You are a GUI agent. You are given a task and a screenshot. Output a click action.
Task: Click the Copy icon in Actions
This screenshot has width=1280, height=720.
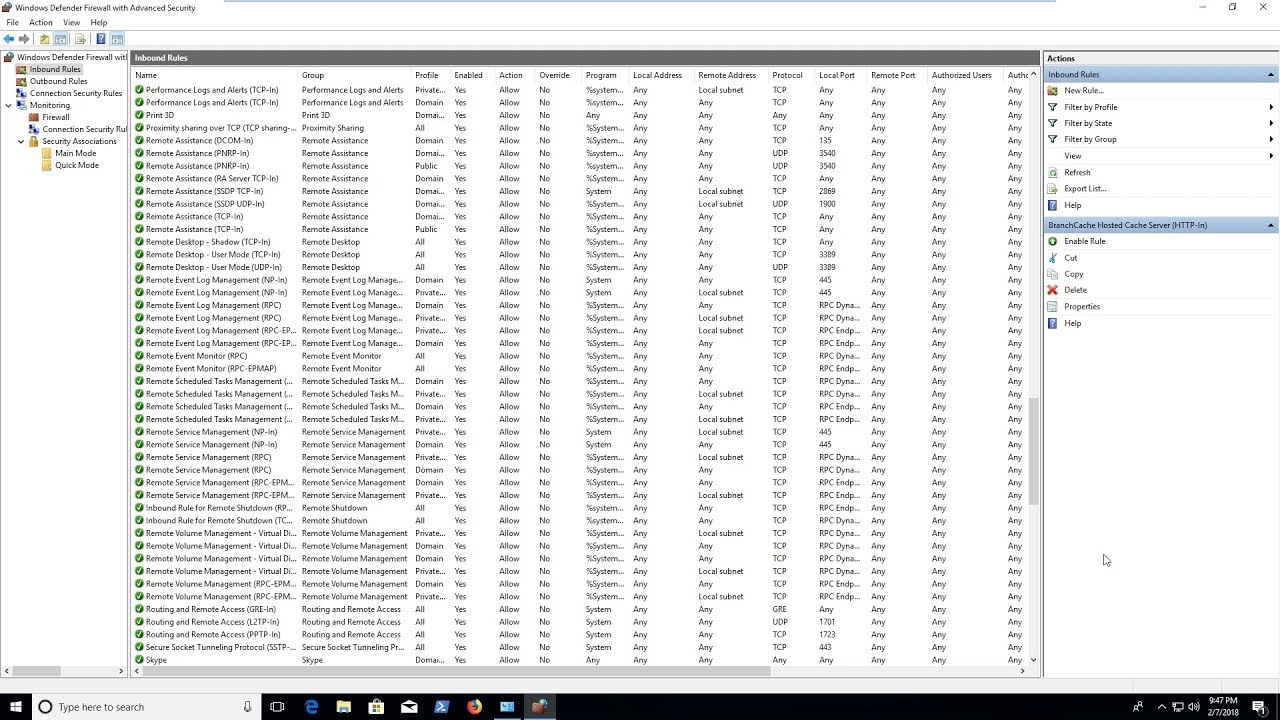[x=1052, y=274]
